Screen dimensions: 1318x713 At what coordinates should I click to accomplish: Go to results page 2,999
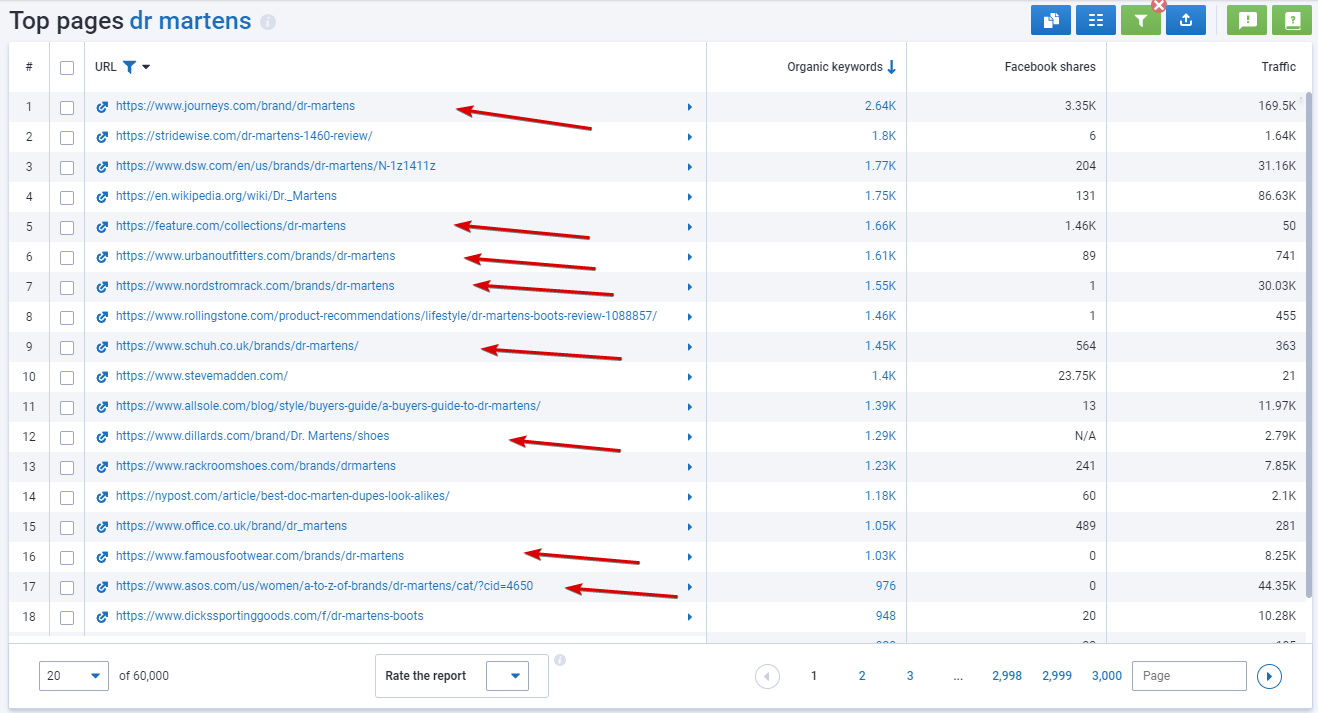click(1057, 676)
